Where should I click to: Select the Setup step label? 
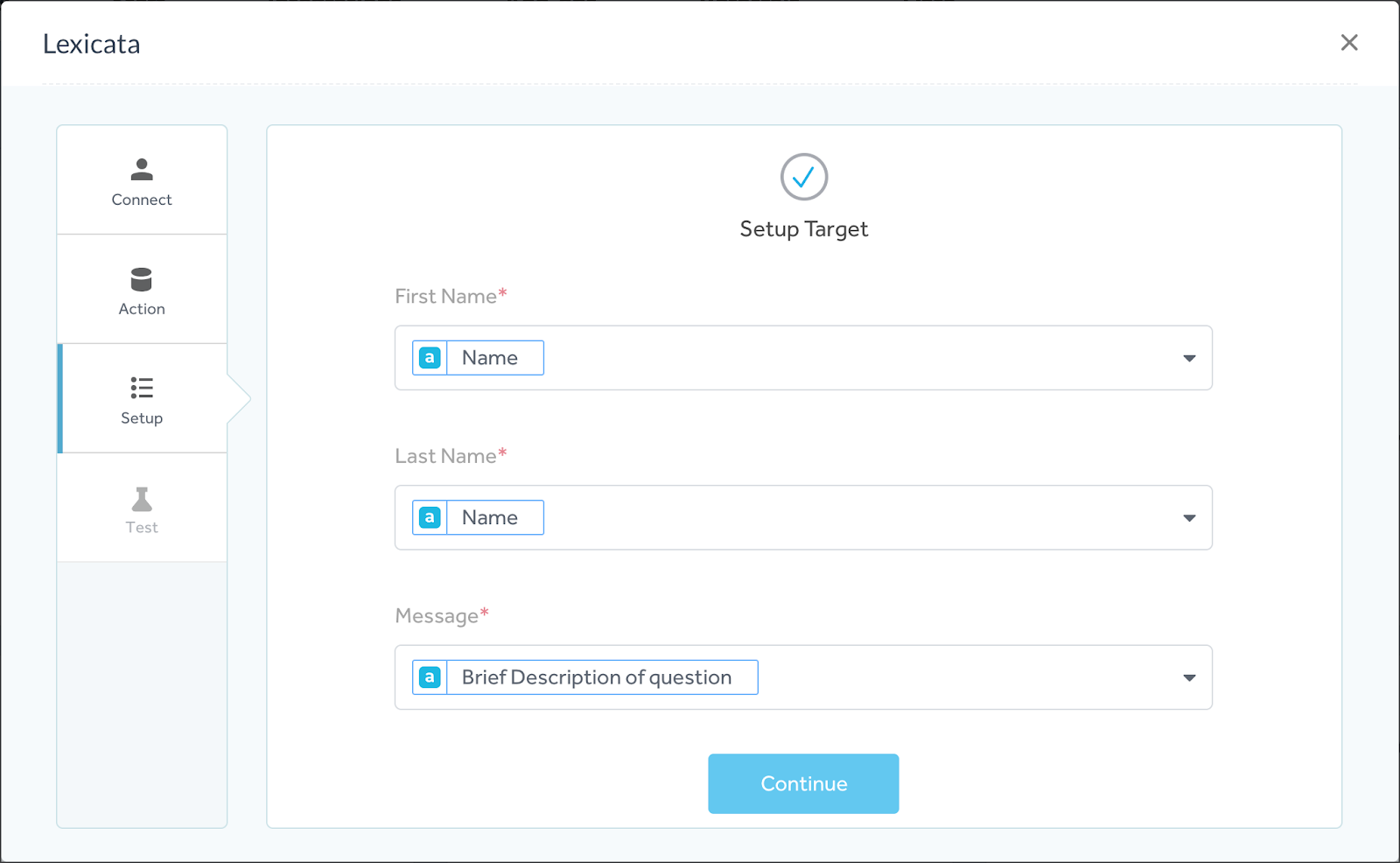tap(142, 418)
